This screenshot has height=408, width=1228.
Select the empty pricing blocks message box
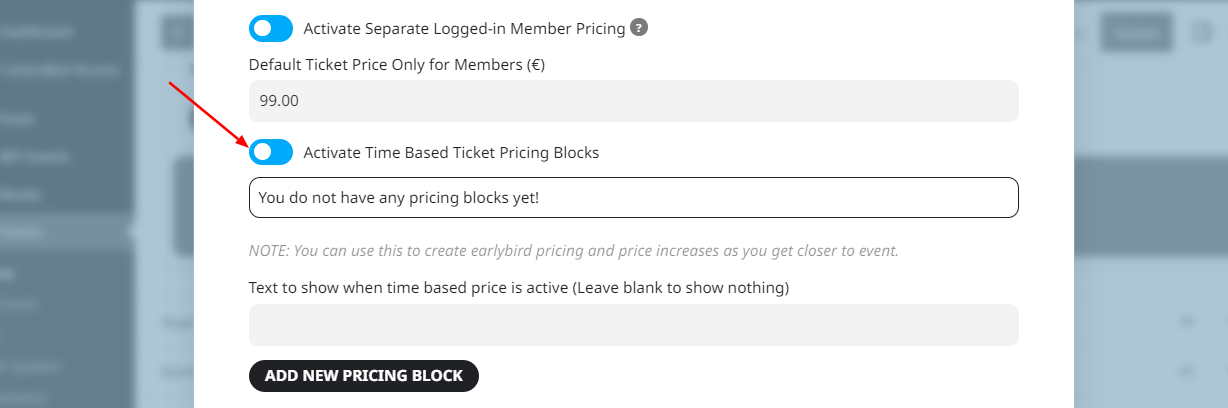pos(634,197)
